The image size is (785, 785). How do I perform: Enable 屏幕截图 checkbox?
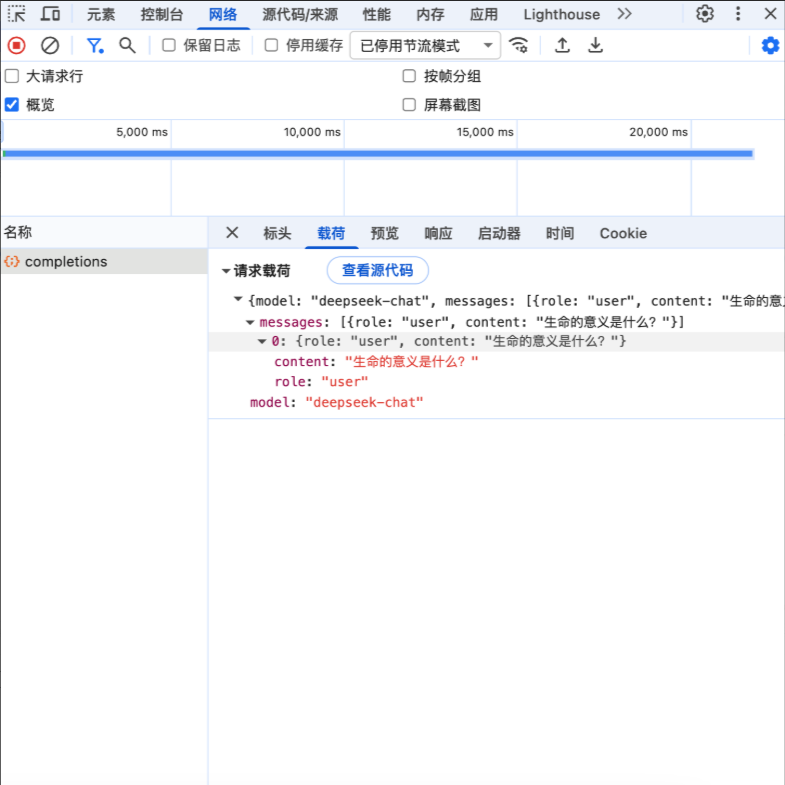coord(409,105)
